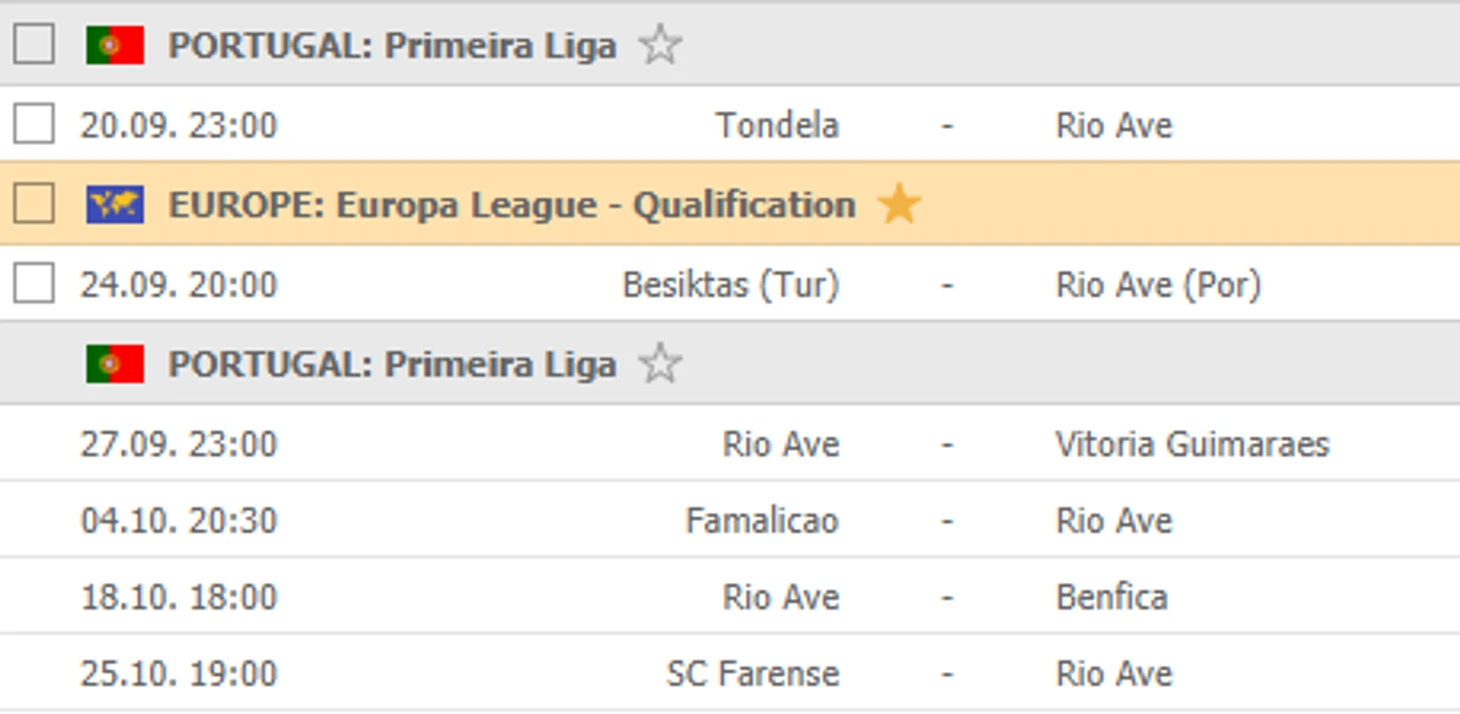Click the Europe map flag icon

pos(115,205)
